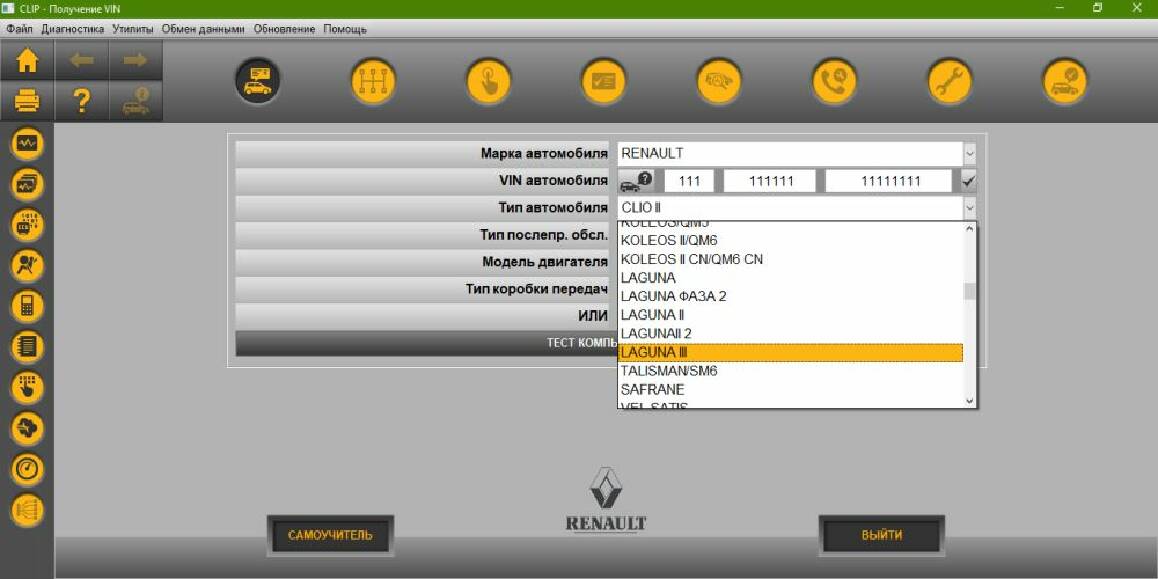Collapse the Тип автомобиля dropdown arrow

pyautogui.click(x=970, y=208)
